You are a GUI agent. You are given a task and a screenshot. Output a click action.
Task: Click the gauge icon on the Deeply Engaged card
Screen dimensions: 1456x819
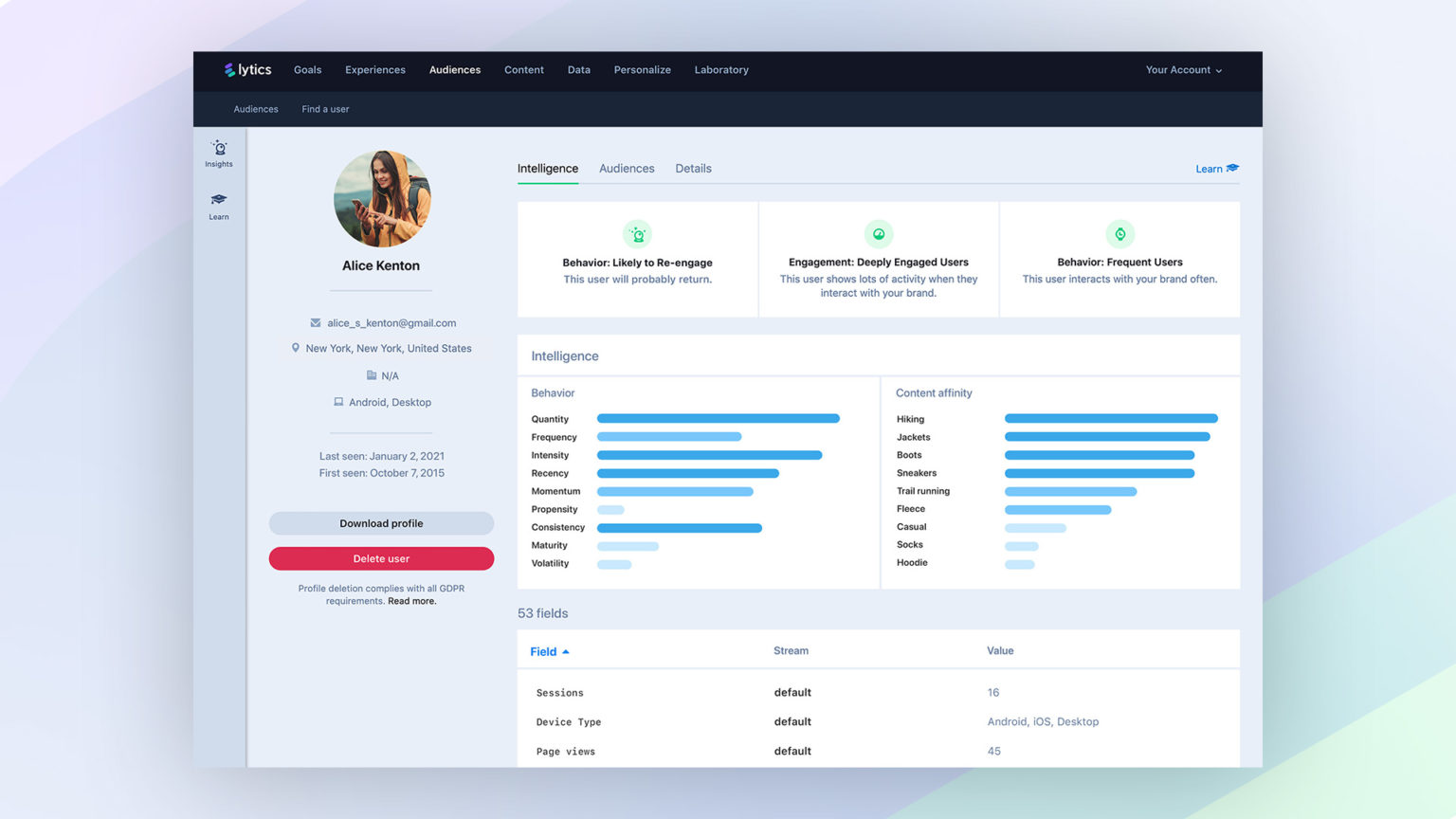(878, 233)
